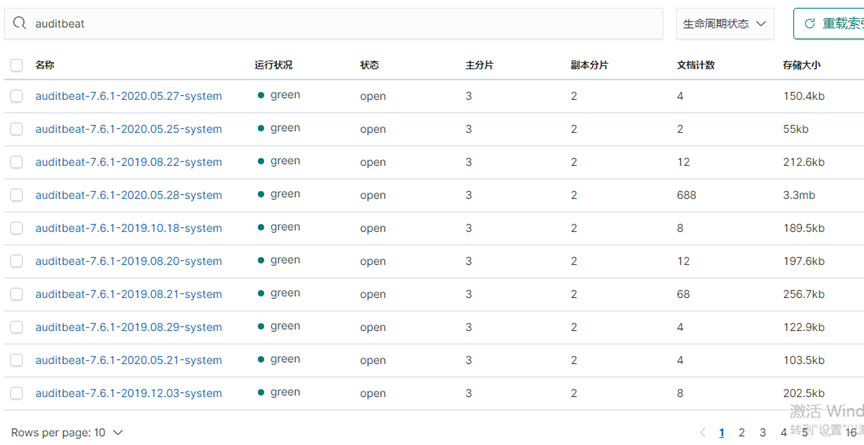The image size is (864, 445).
Task: Click the previous page arrow
Action: (x=703, y=432)
